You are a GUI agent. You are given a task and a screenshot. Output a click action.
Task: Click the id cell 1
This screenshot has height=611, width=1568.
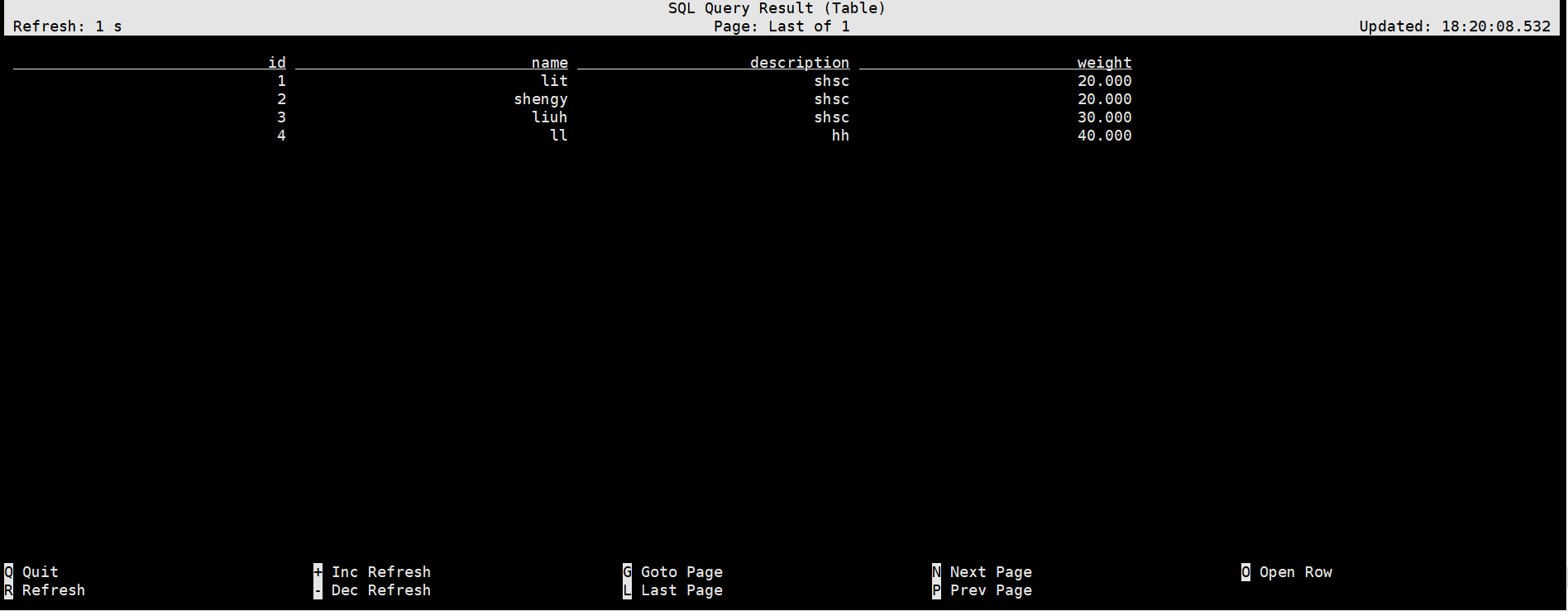tap(281, 81)
